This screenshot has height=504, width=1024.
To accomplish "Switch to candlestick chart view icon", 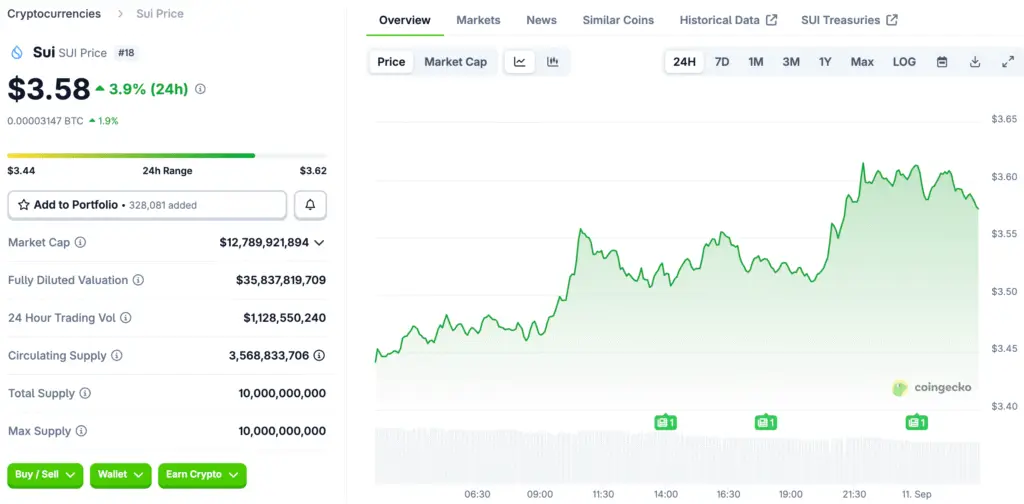I will [x=553, y=62].
